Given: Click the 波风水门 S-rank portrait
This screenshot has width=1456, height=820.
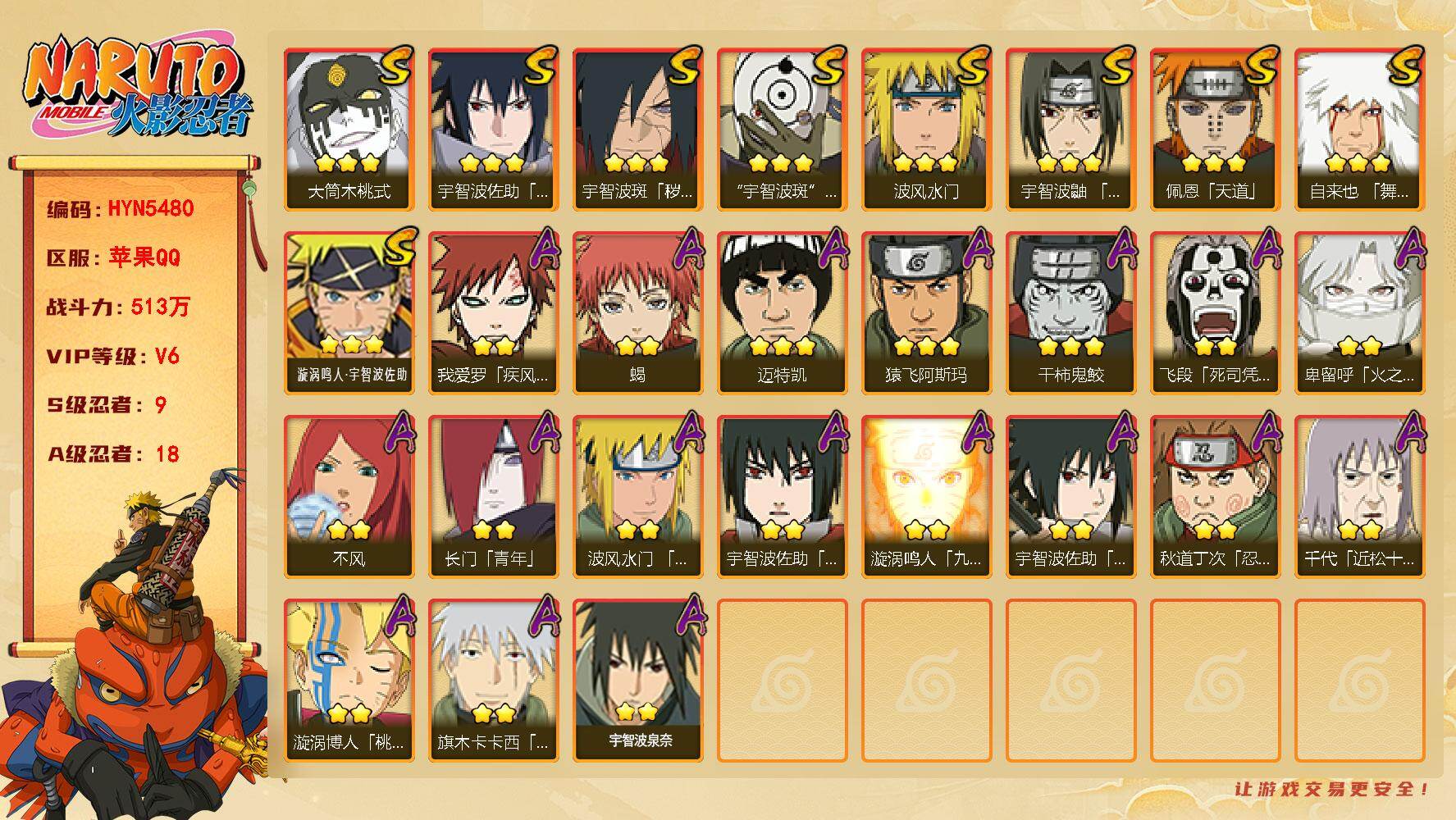Looking at the screenshot, I should pos(927,130).
